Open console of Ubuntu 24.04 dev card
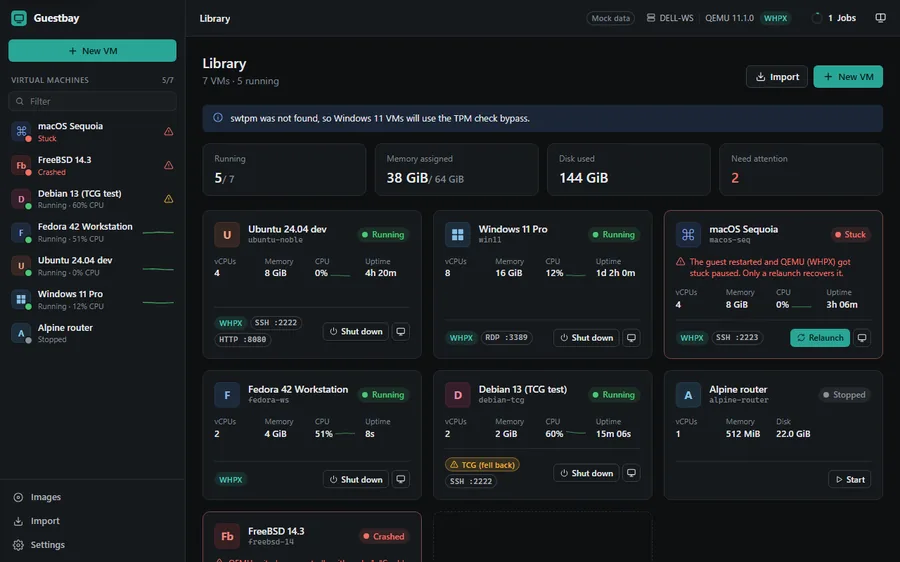This screenshot has width=900, height=562. (401, 331)
